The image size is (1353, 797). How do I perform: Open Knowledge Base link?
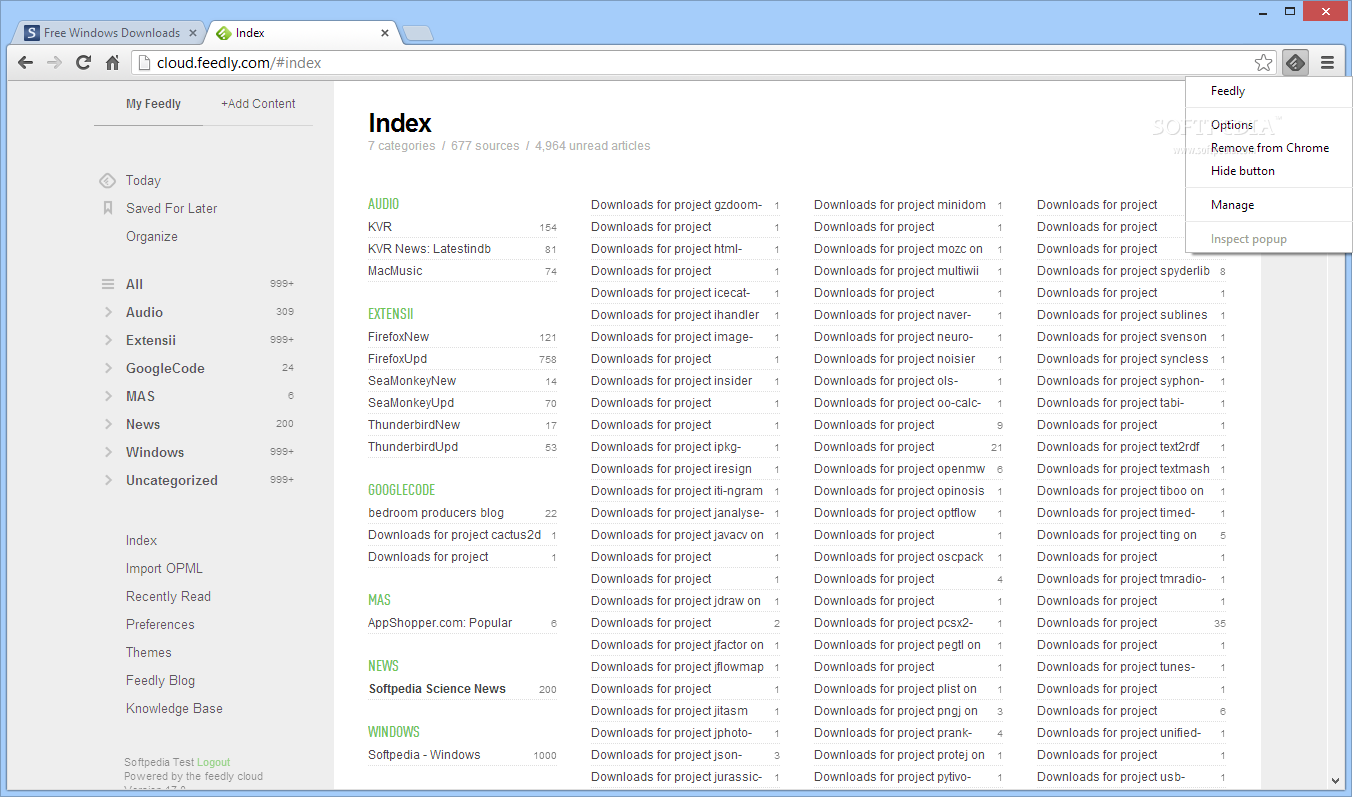[174, 709]
